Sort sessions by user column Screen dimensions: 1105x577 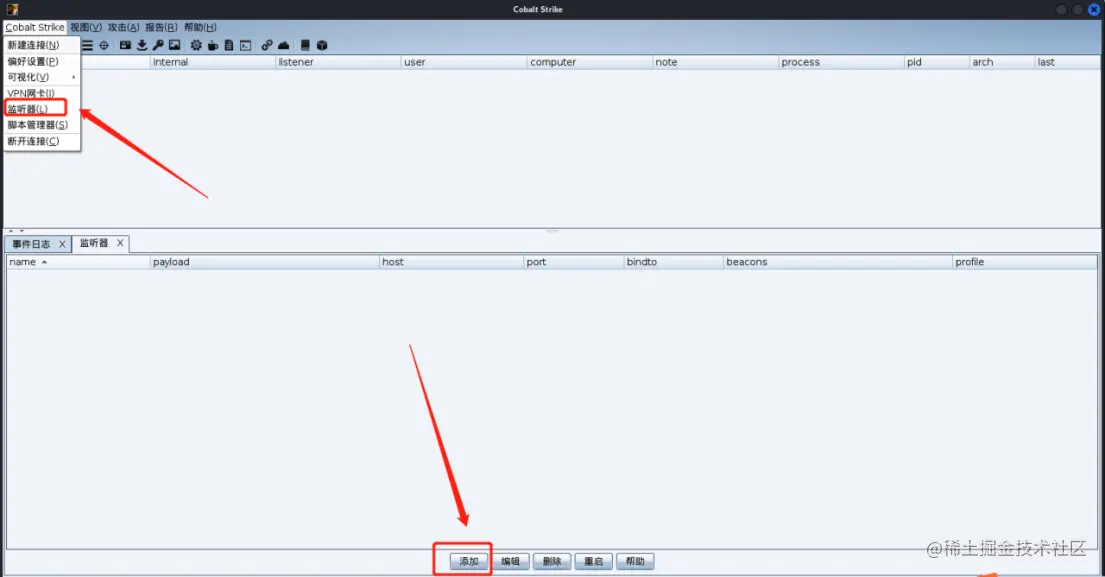(x=464, y=62)
